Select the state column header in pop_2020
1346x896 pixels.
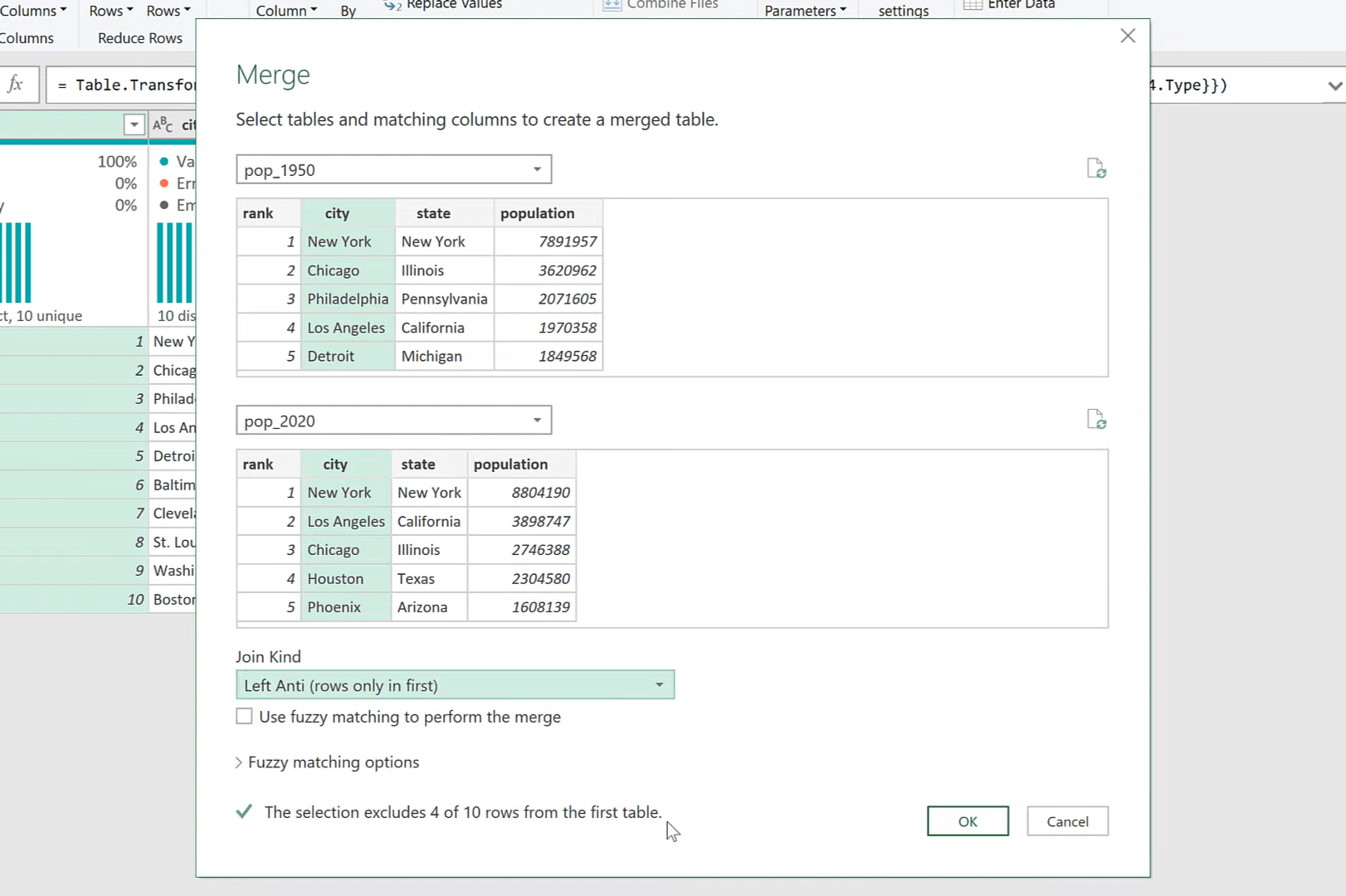pyautogui.click(x=428, y=465)
